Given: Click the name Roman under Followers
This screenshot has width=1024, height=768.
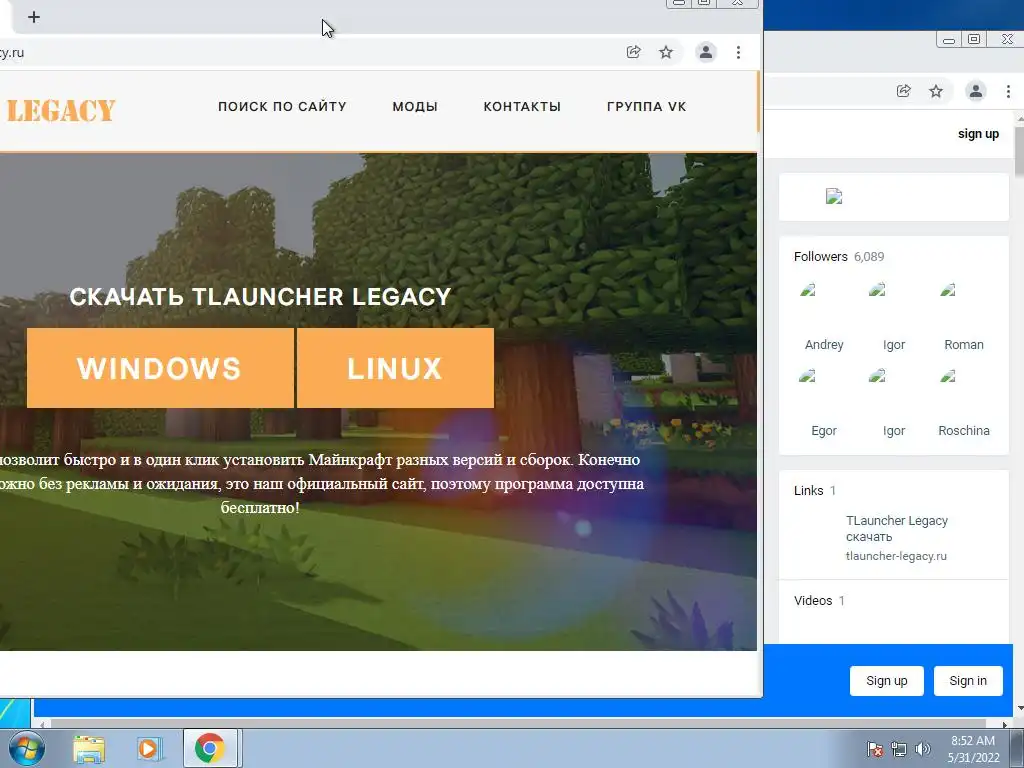Looking at the screenshot, I should (x=964, y=345).
